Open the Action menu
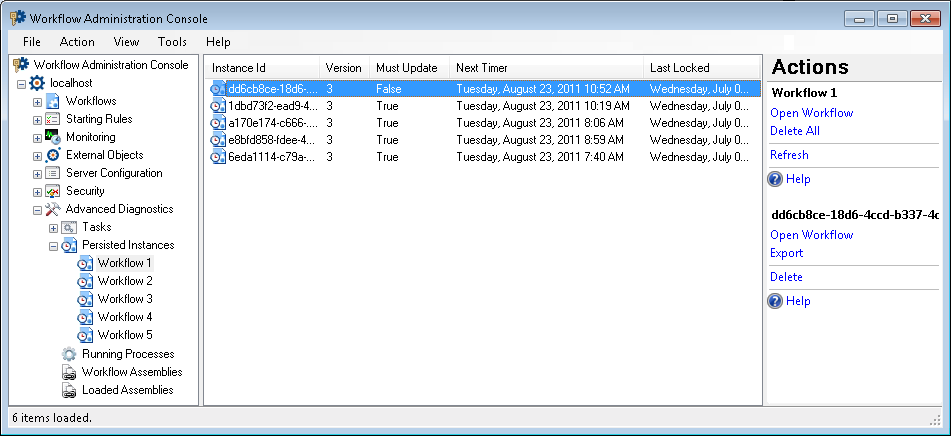951x436 pixels. (x=77, y=42)
